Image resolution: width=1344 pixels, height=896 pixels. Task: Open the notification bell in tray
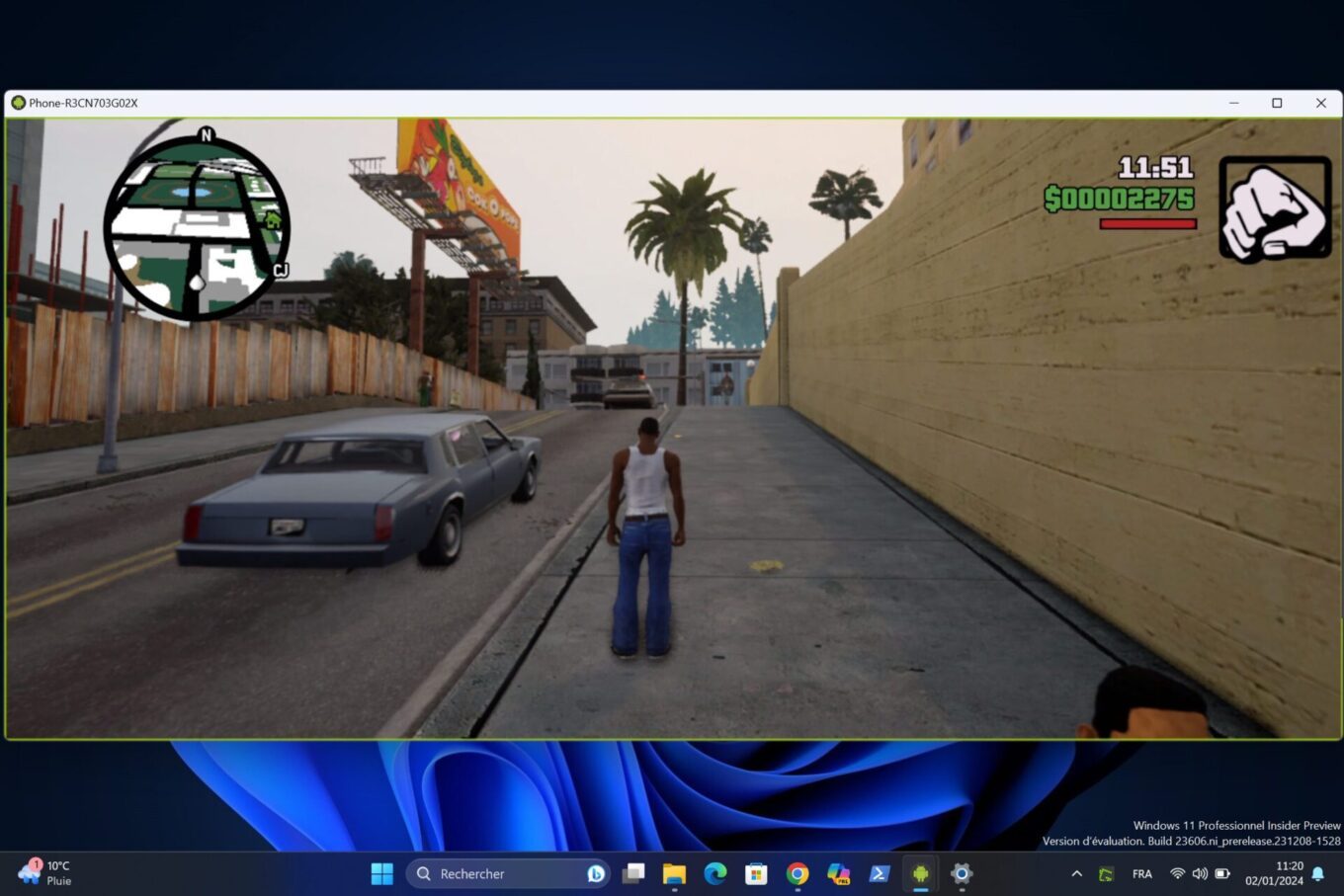tap(1318, 873)
